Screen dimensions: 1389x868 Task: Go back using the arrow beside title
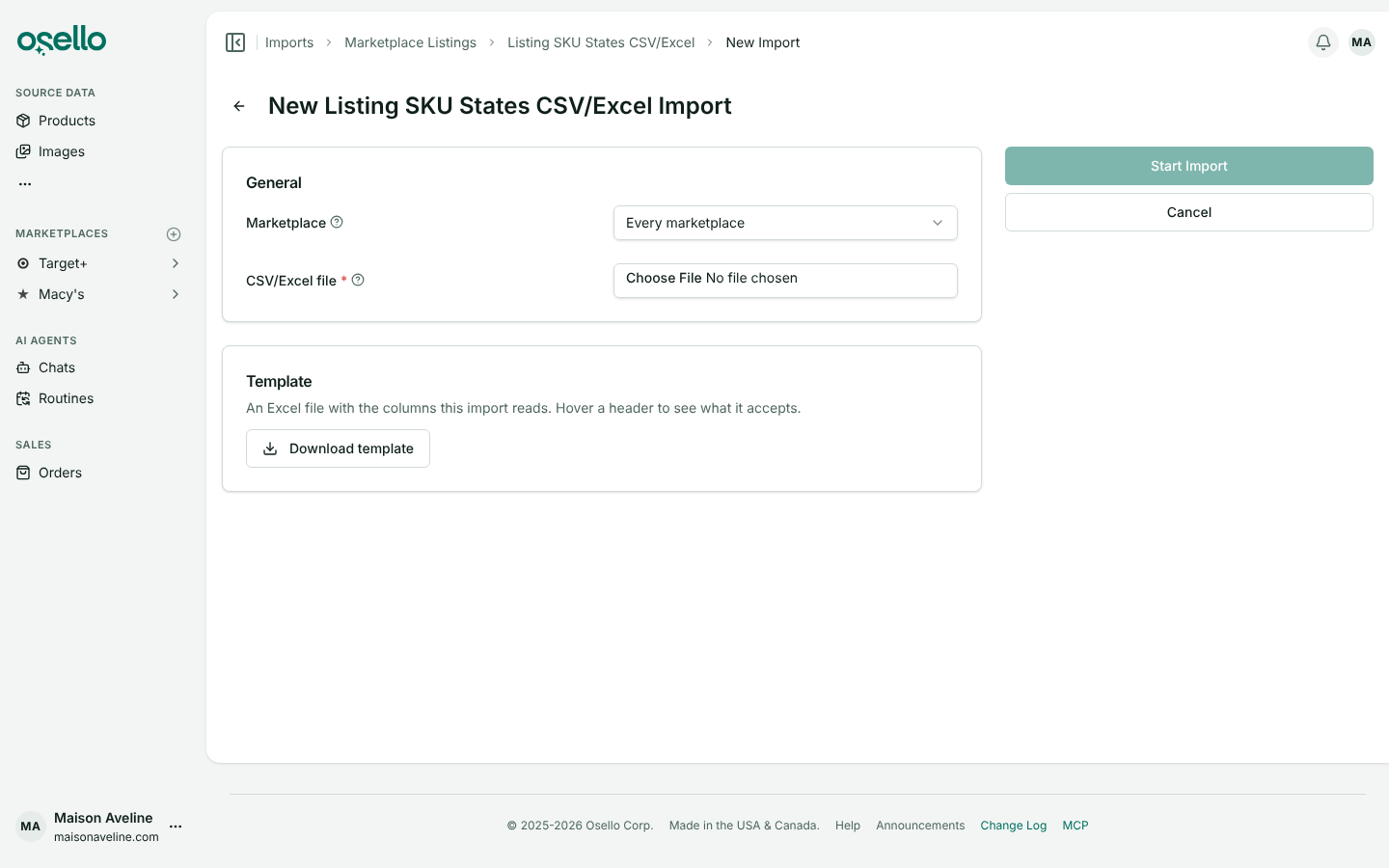point(239,106)
